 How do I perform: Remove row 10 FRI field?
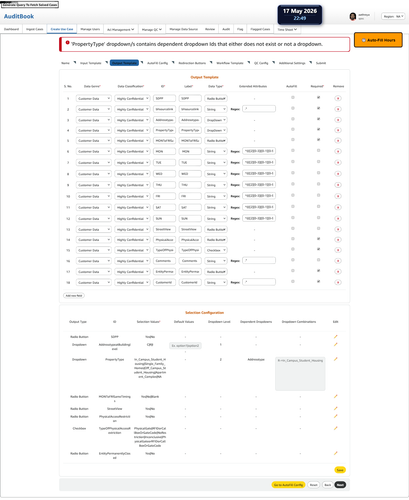[x=338, y=196]
